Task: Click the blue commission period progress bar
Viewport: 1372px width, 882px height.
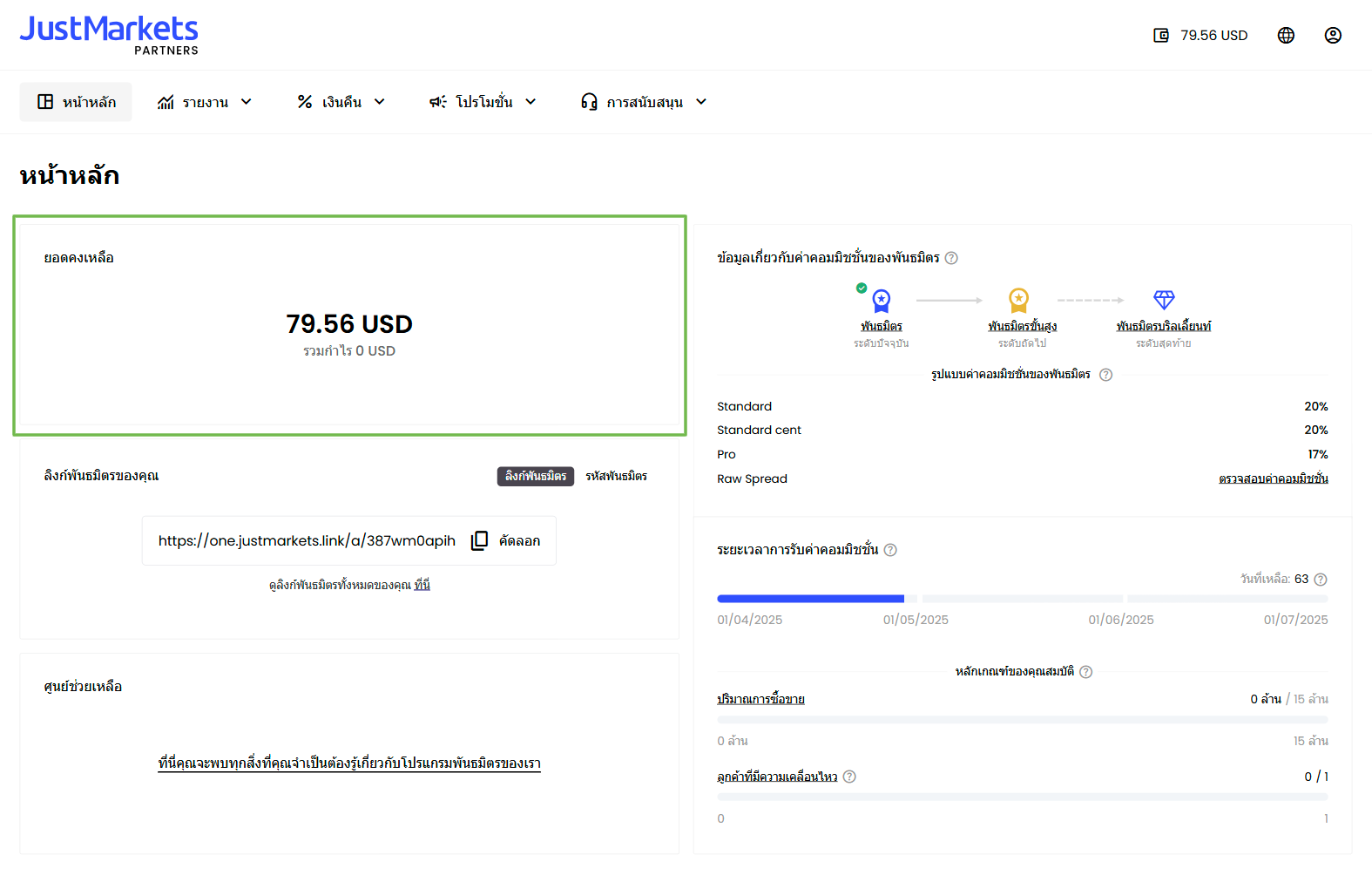Action: (x=810, y=599)
